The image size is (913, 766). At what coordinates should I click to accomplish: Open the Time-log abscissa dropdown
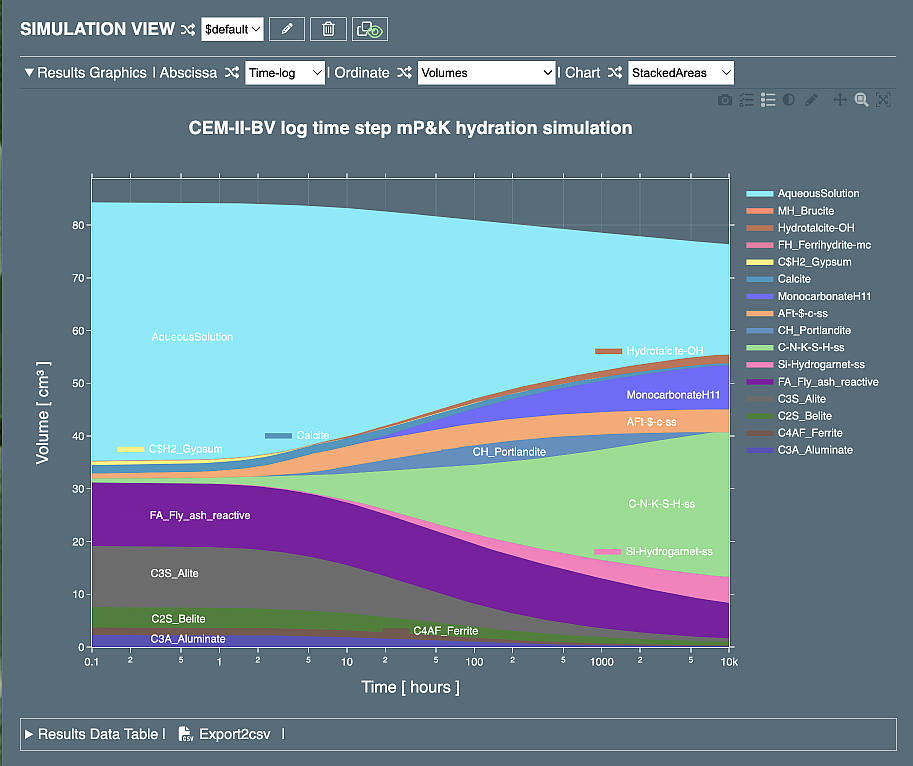click(x=285, y=73)
